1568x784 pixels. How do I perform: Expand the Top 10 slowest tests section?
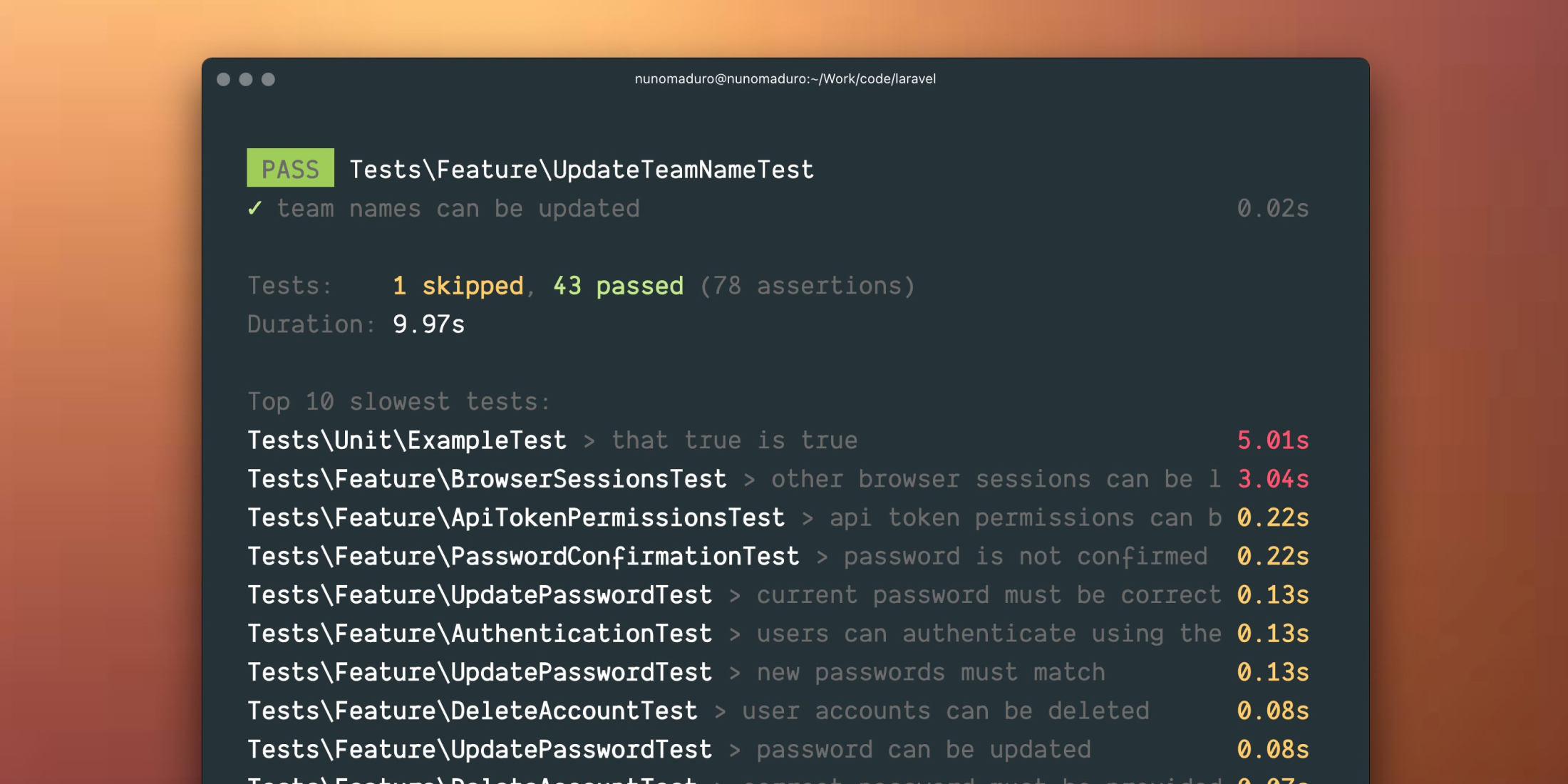click(x=398, y=401)
